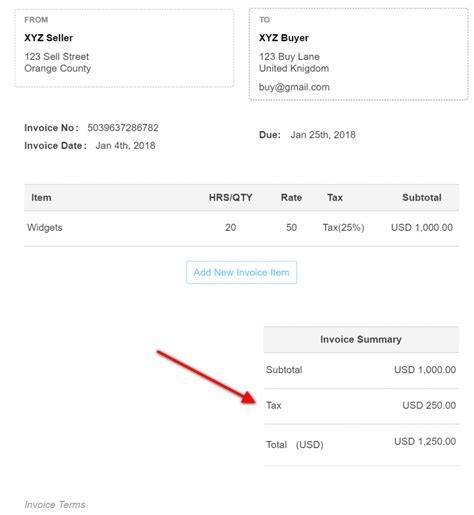Click the Total label in summary
The height and width of the screenshot is (515, 474).
(x=276, y=445)
